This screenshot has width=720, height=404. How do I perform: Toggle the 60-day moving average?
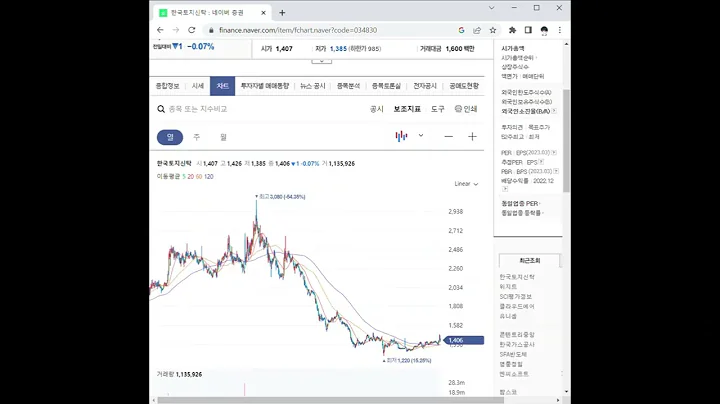click(199, 176)
